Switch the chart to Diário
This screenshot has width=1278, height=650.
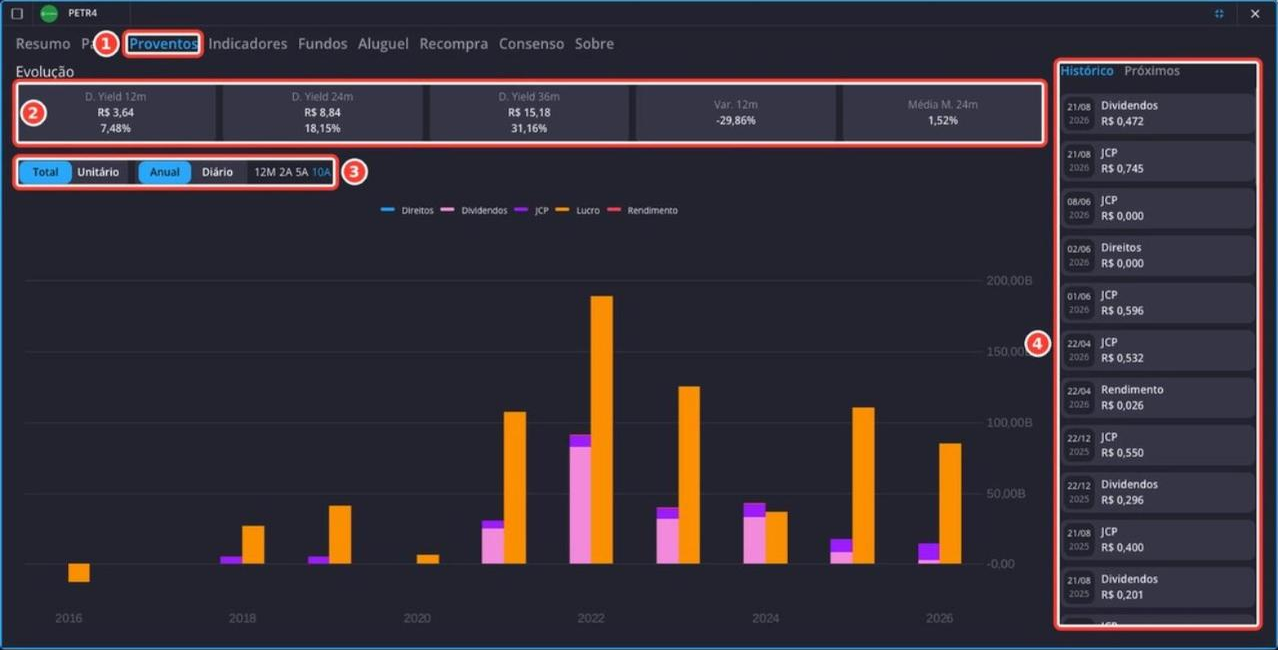(217, 172)
